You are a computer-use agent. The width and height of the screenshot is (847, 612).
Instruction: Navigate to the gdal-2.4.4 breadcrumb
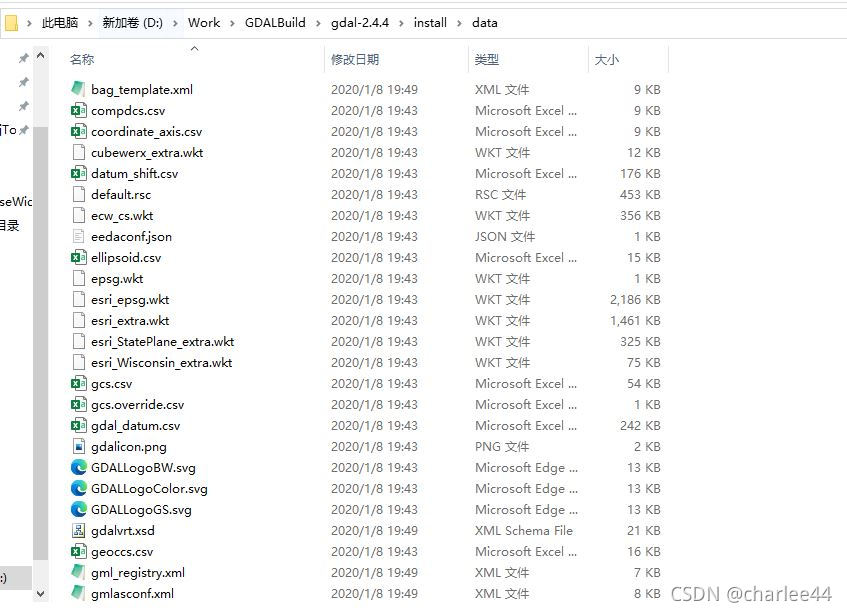pyautogui.click(x=360, y=23)
